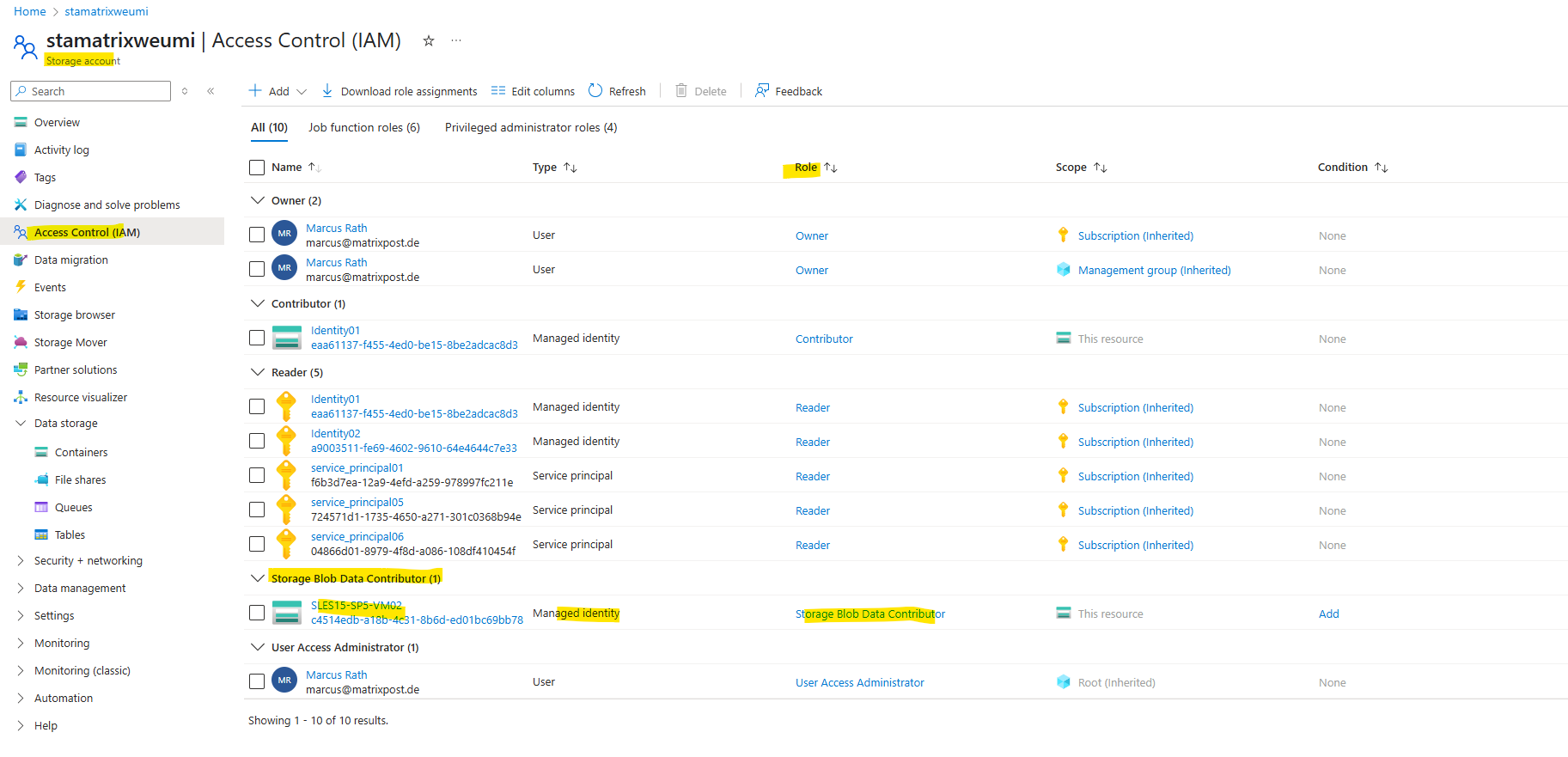Click the Activity log icon
The image size is (1568, 757).
point(21,150)
